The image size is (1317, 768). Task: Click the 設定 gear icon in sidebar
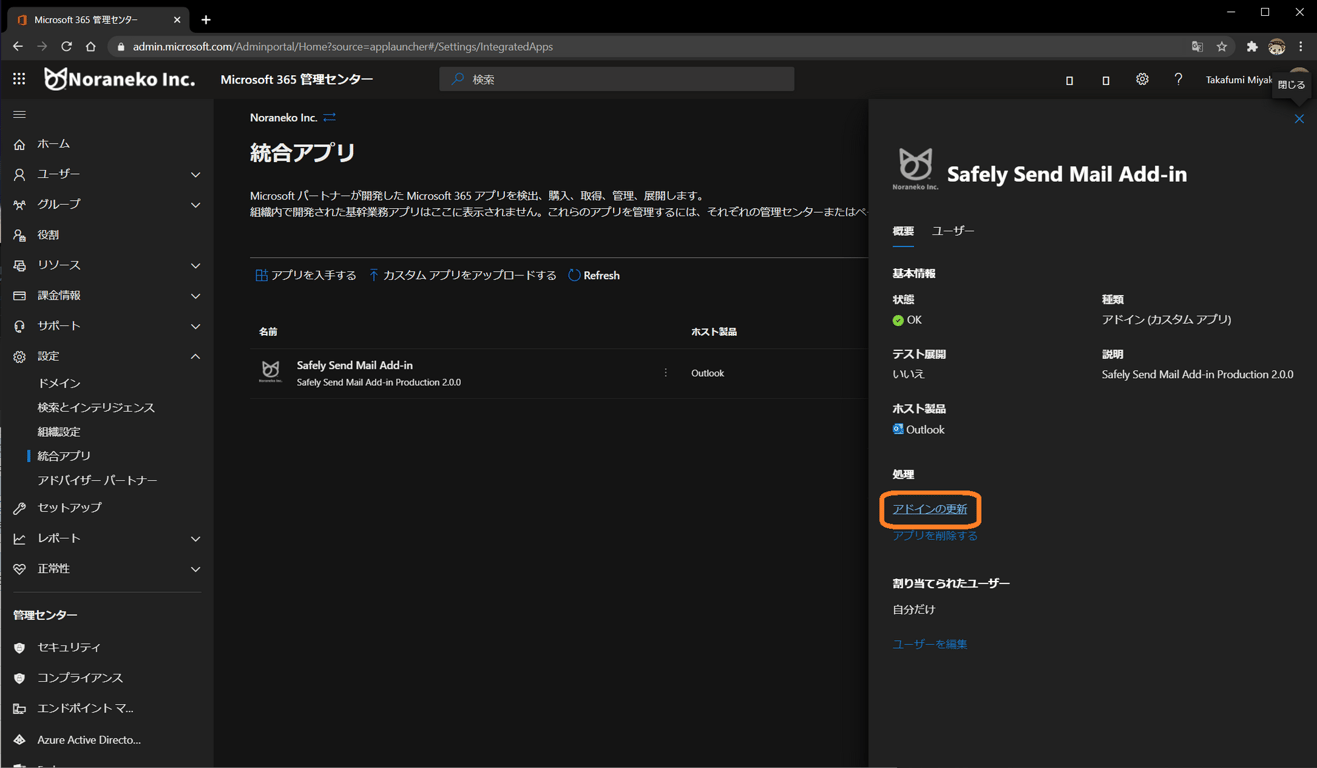click(x=19, y=356)
